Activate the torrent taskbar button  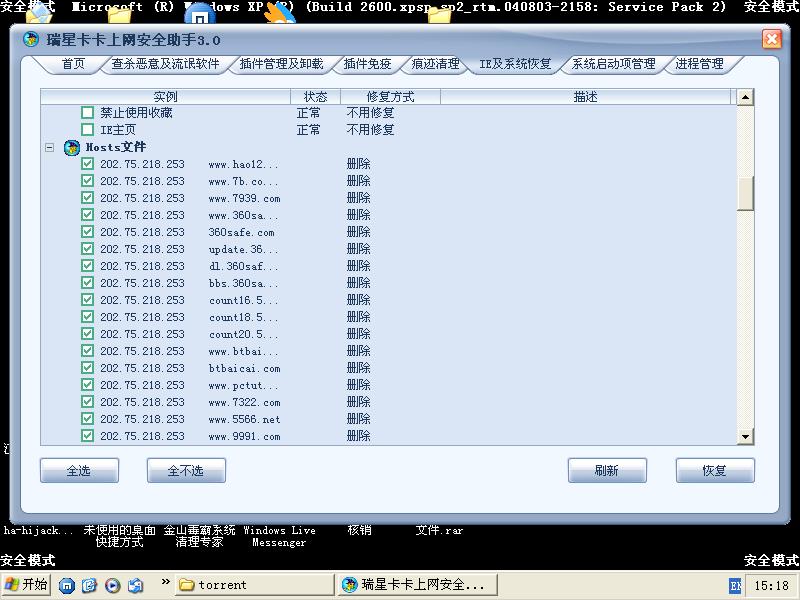pyautogui.click(x=255, y=585)
